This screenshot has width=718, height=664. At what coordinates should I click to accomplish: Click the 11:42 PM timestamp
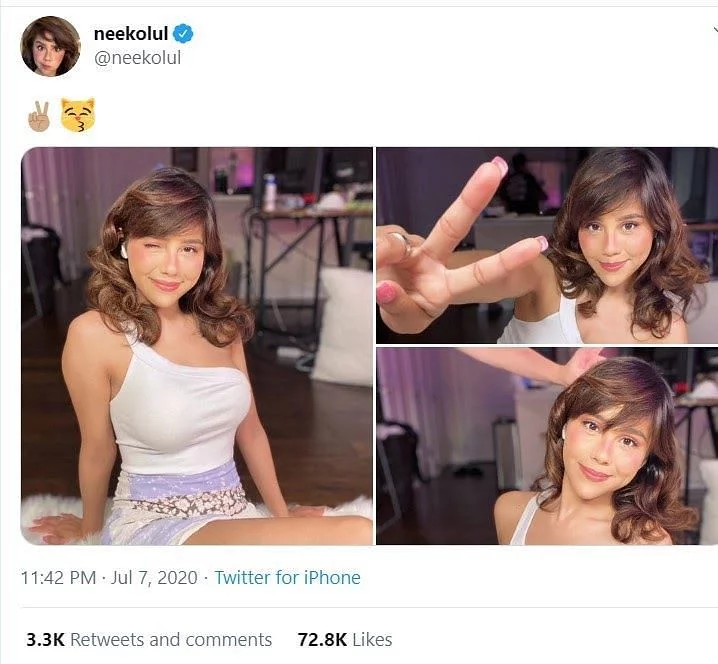point(58,577)
